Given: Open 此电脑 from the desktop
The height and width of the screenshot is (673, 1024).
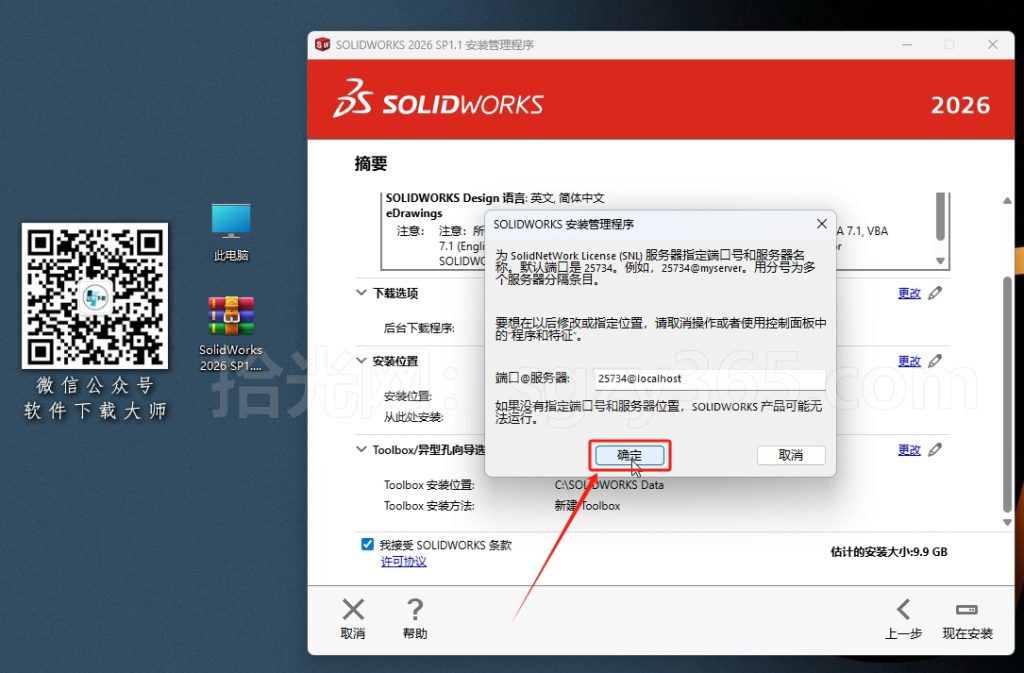Looking at the screenshot, I should (231, 231).
